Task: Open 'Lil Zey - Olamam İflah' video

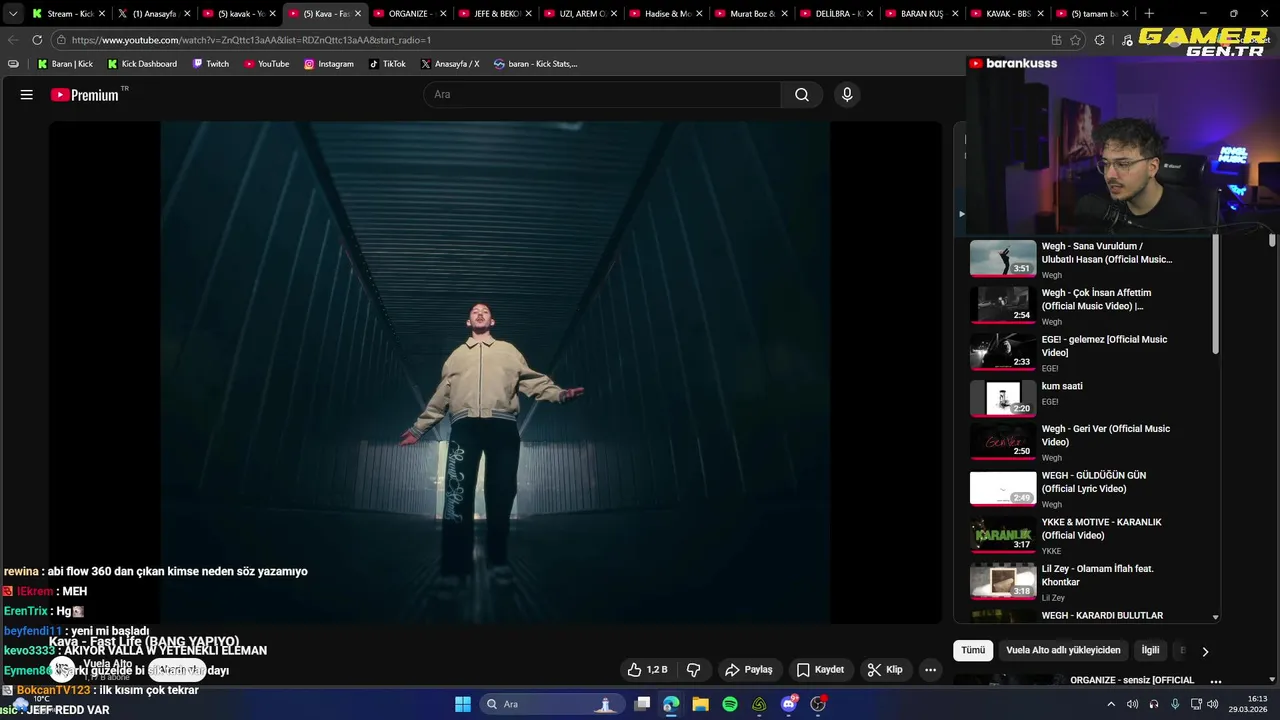Action: tap(1090, 581)
